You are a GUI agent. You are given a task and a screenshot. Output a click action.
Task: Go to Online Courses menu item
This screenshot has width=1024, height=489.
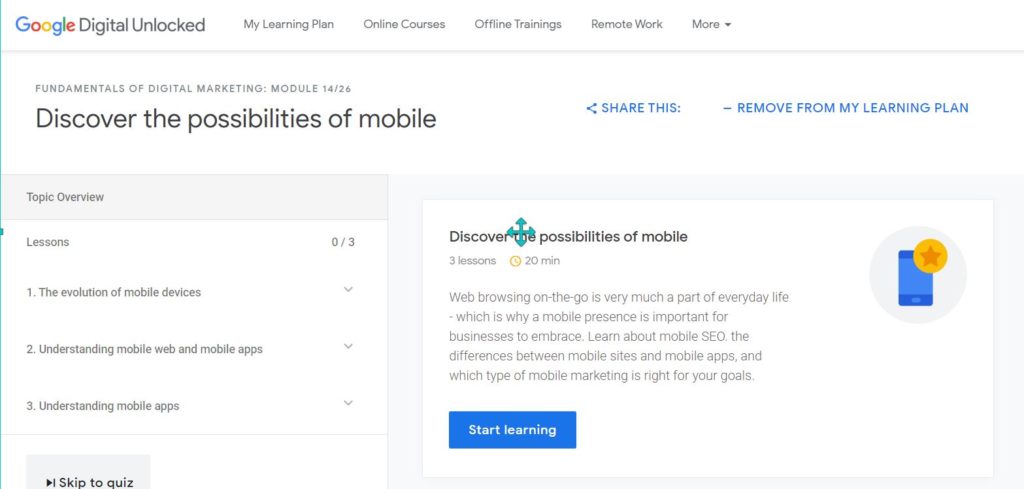pos(404,24)
